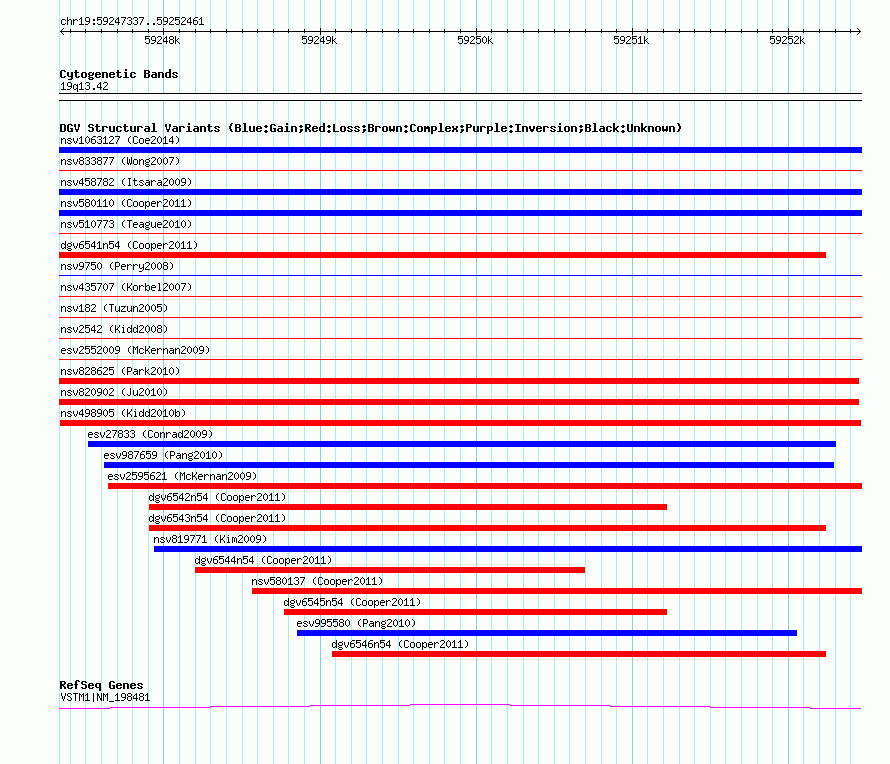The height and width of the screenshot is (764, 890).
Task: Click the VSTM1|NM_198481 RefSeq gene label
Action: [105, 698]
